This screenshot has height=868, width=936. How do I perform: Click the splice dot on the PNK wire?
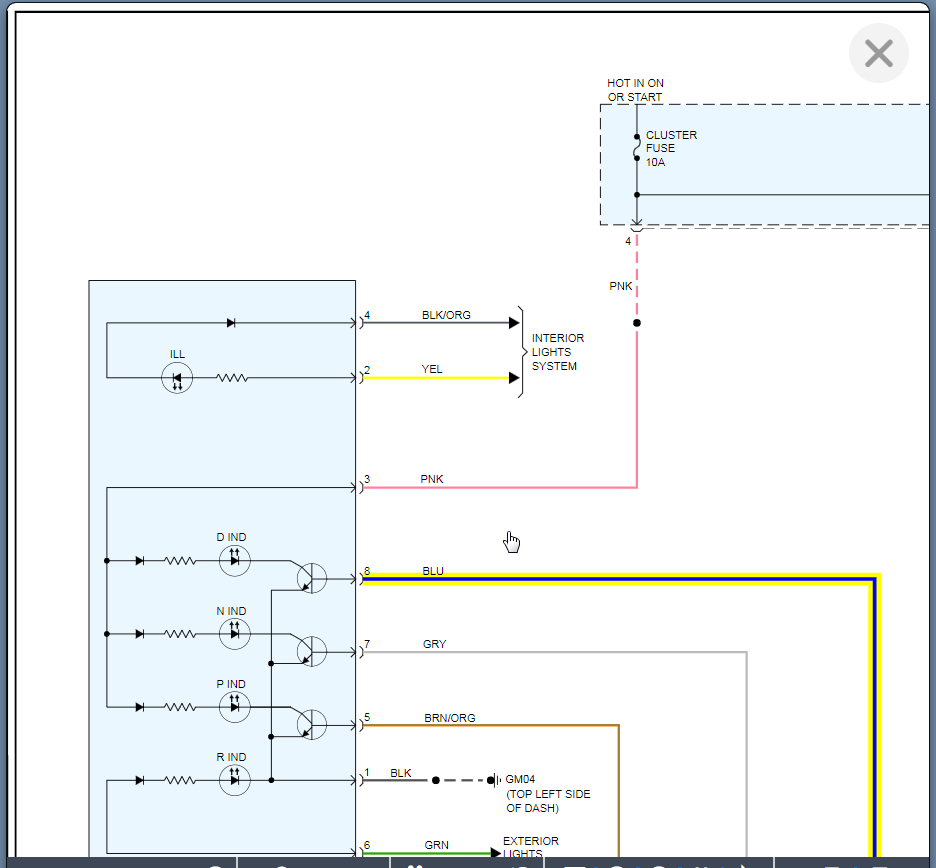(x=637, y=323)
